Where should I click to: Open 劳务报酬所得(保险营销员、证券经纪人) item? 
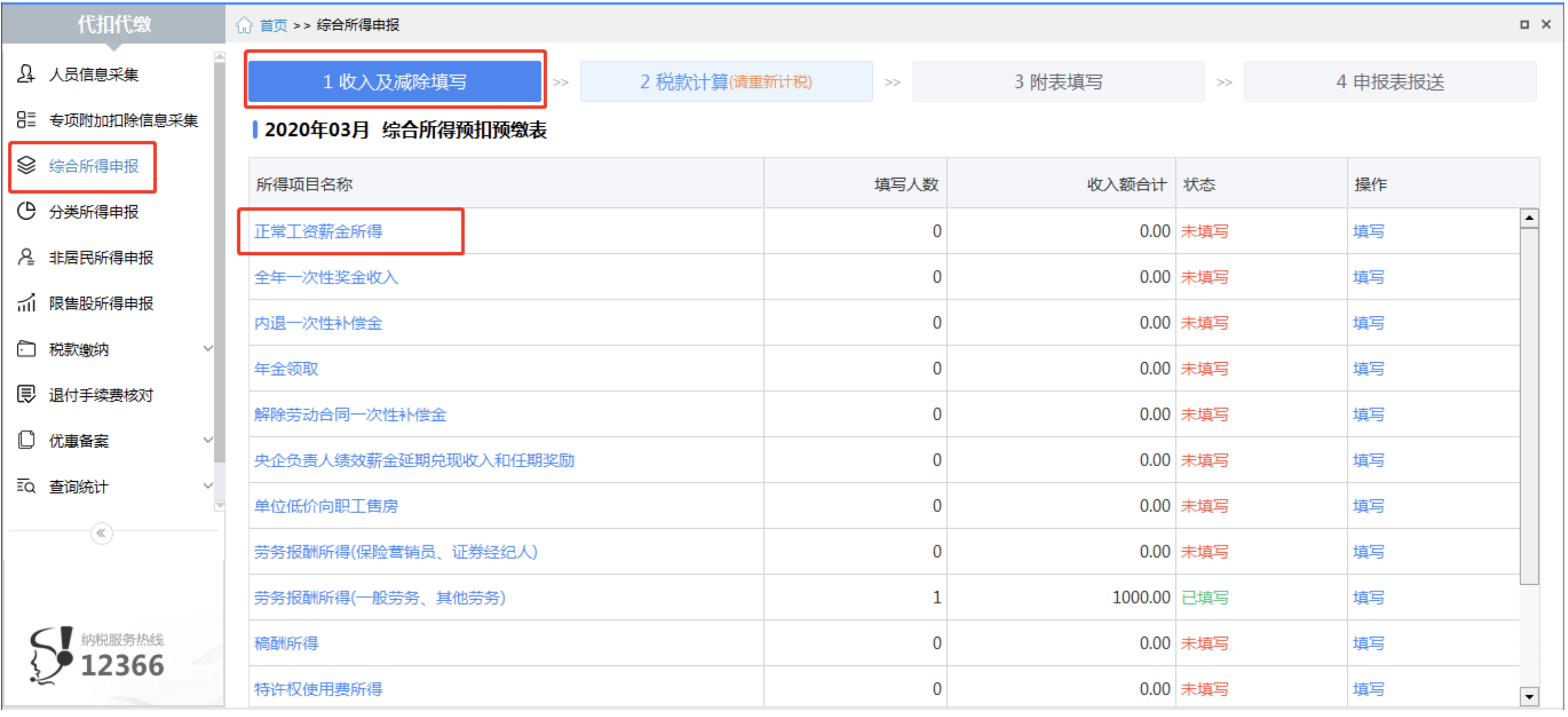pos(396,552)
